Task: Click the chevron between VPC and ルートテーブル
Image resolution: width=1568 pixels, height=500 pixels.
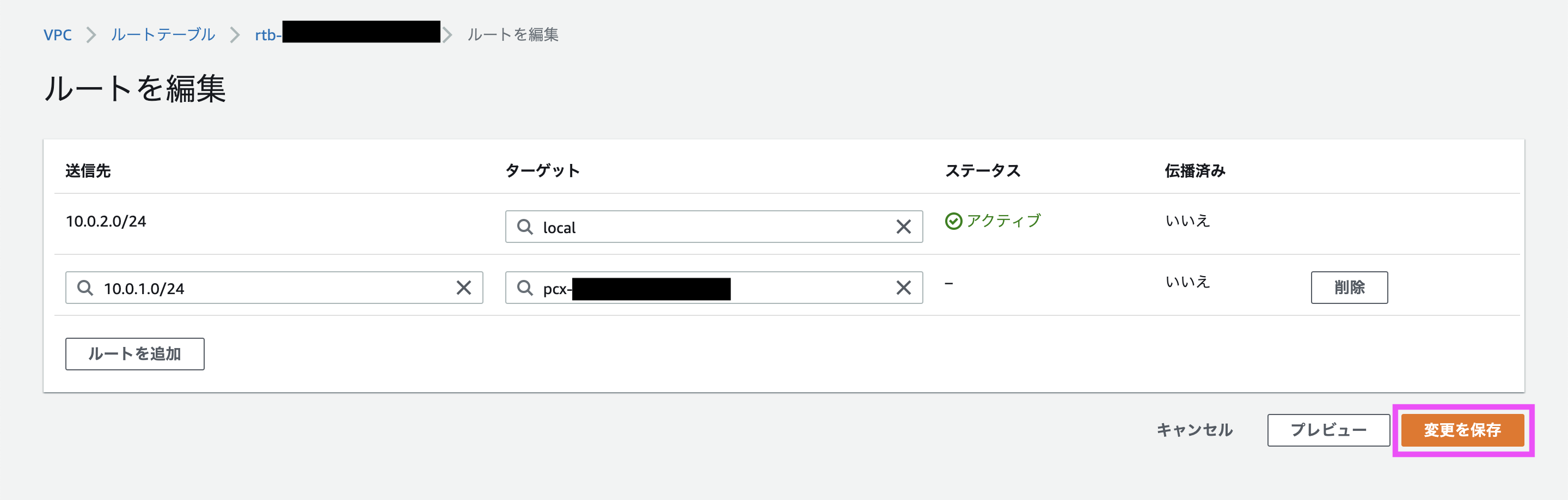Action: [x=92, y=35]
